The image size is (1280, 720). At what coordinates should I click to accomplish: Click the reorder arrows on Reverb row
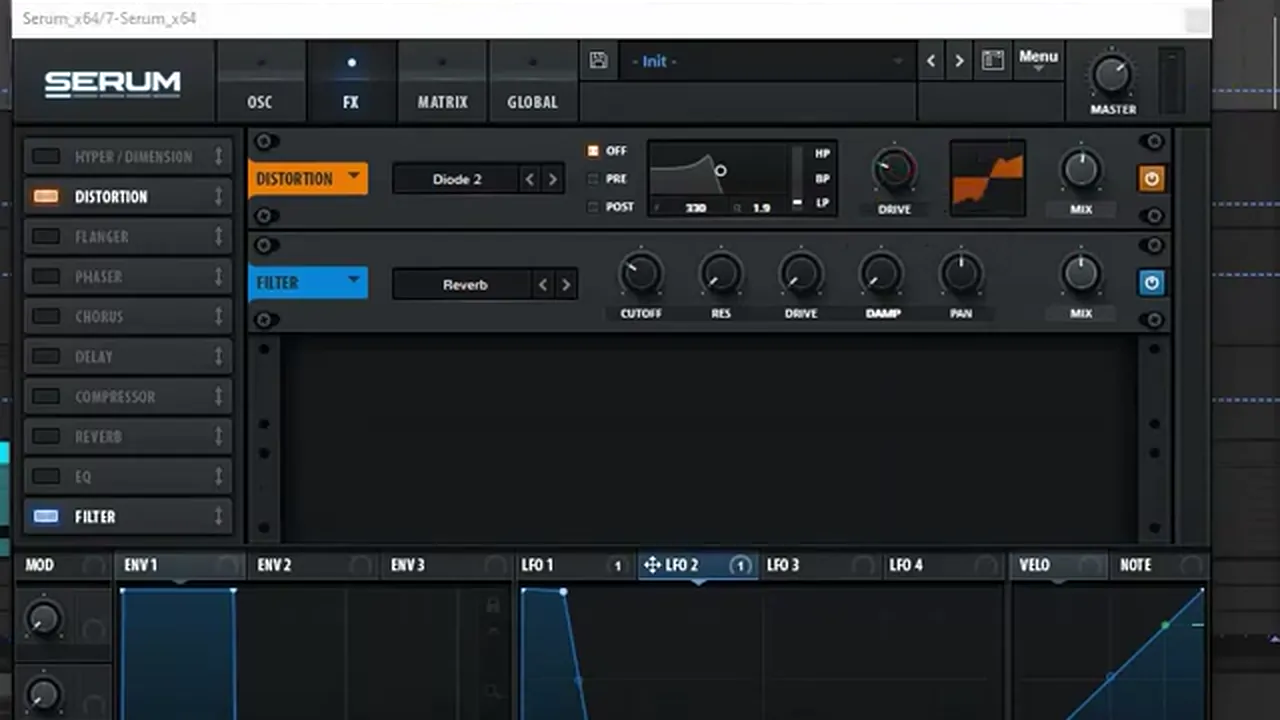(218, 437)
